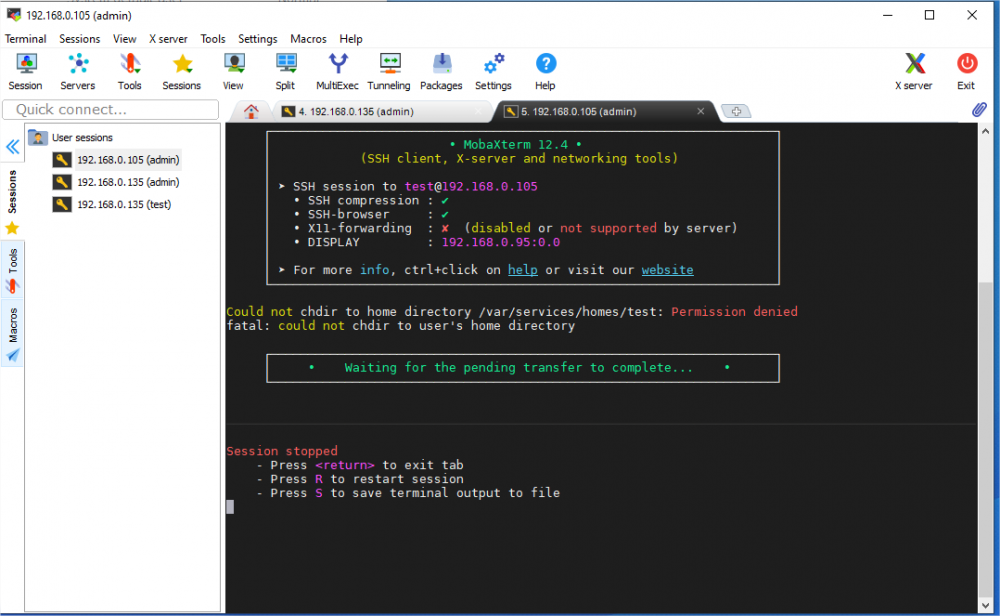Open the View toolbar icon
Viewport: 1000px width, 616px height.
click(233, 71)
